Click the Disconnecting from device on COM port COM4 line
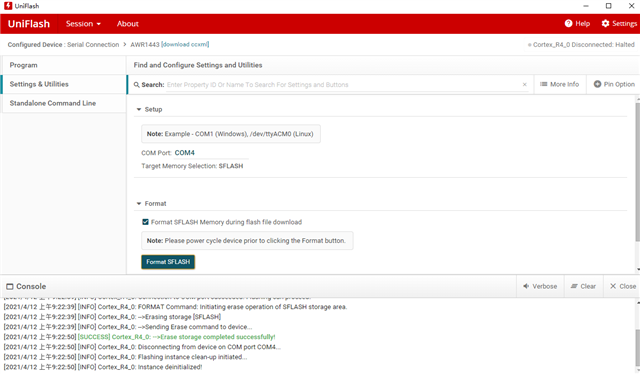Screen dimensions: 640x374 [x=142, y=347]
